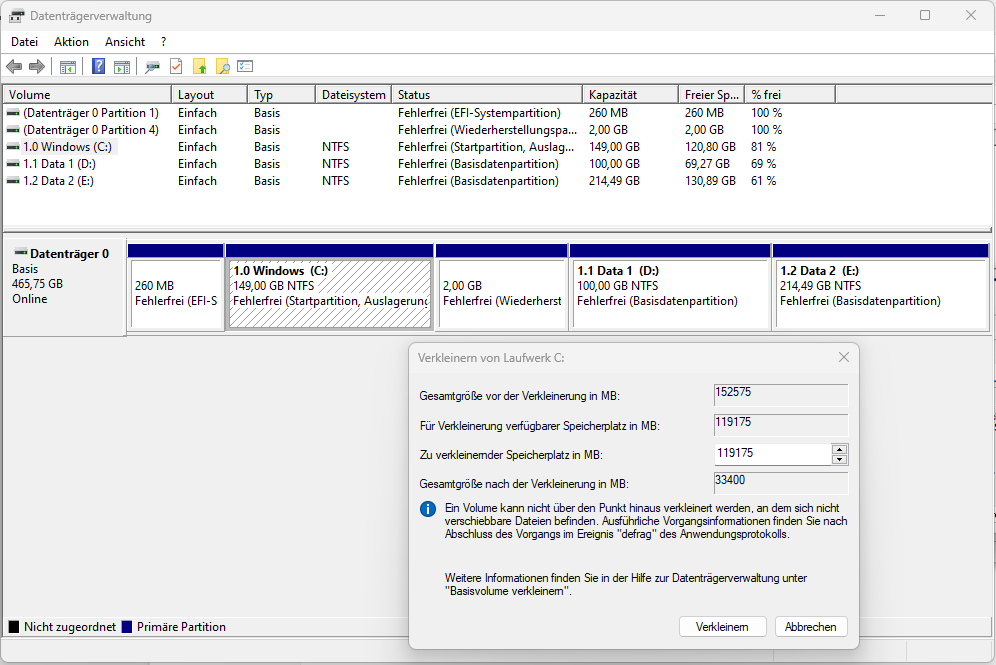The height and width of the screenshot is (665, 996).
Task: Increase shrink size with the up stepper arrow
Action: (x=839, y=449)
